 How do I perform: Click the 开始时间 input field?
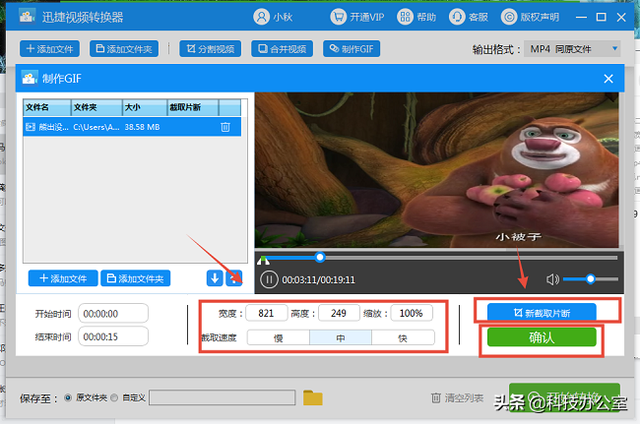coord(113,313)
